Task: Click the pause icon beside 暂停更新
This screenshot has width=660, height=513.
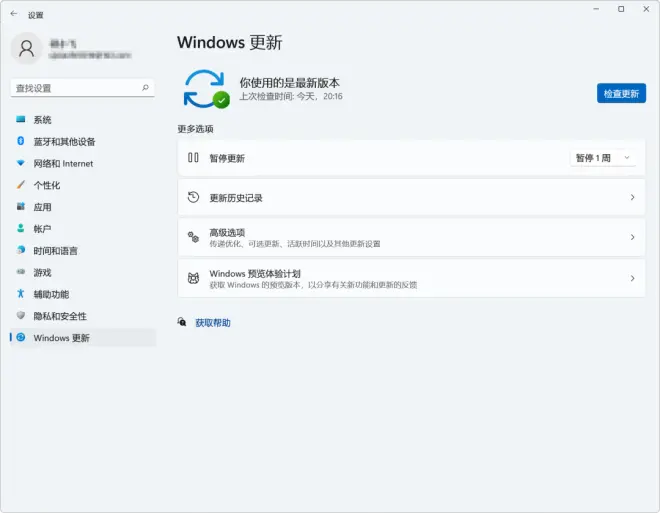Action: click(193, 158)
